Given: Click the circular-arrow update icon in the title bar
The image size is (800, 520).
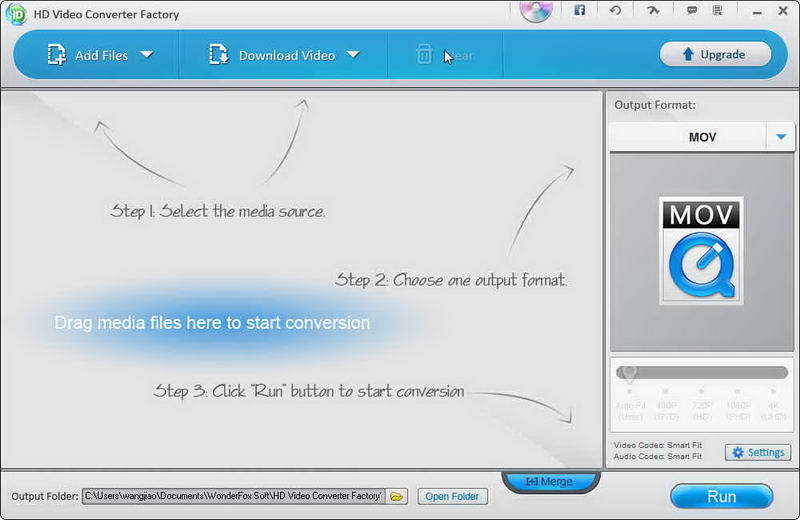Looking at the screenshot, I should tap(615, 10).
